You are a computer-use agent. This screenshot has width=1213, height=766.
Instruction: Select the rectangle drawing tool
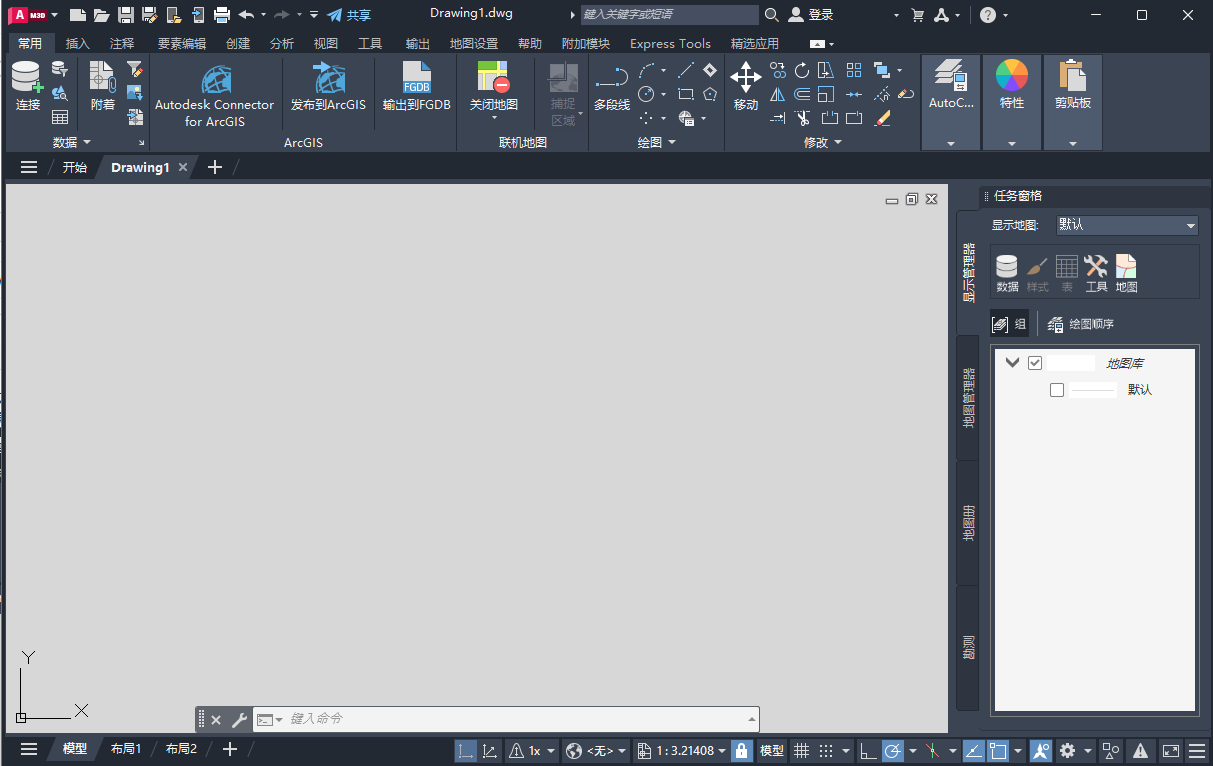point(684,94)
